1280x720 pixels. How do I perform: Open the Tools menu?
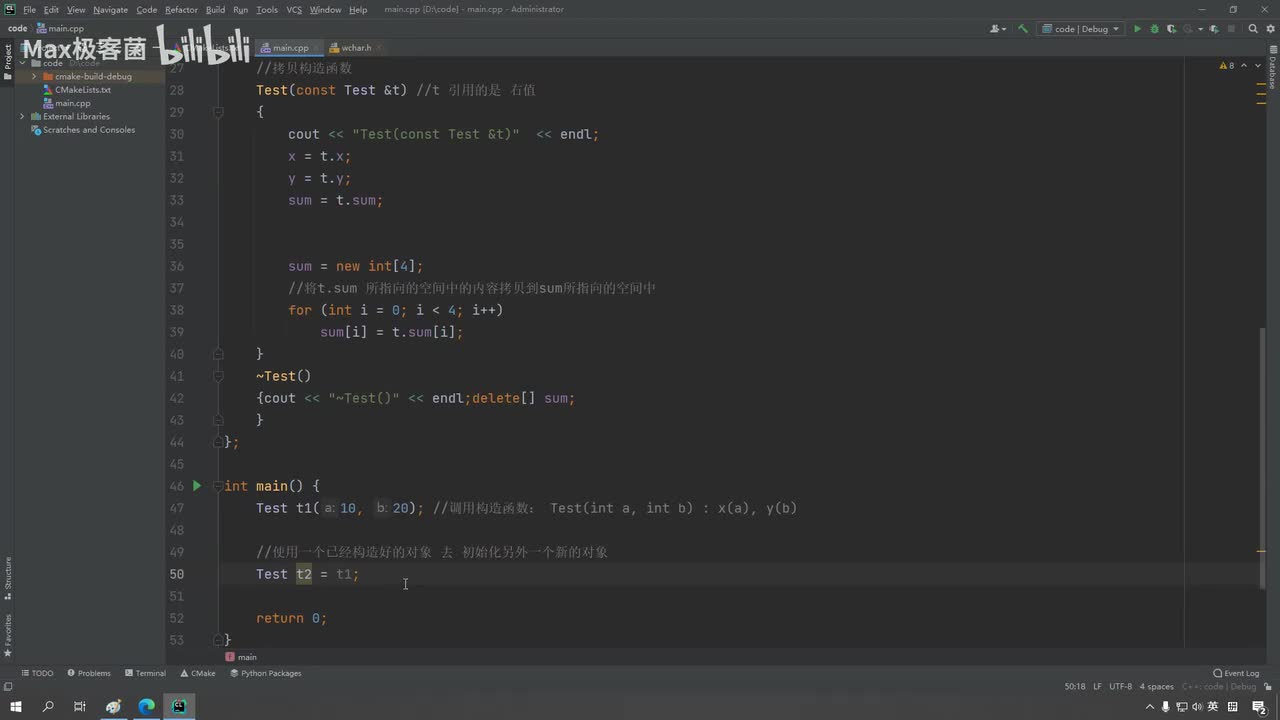267,9
